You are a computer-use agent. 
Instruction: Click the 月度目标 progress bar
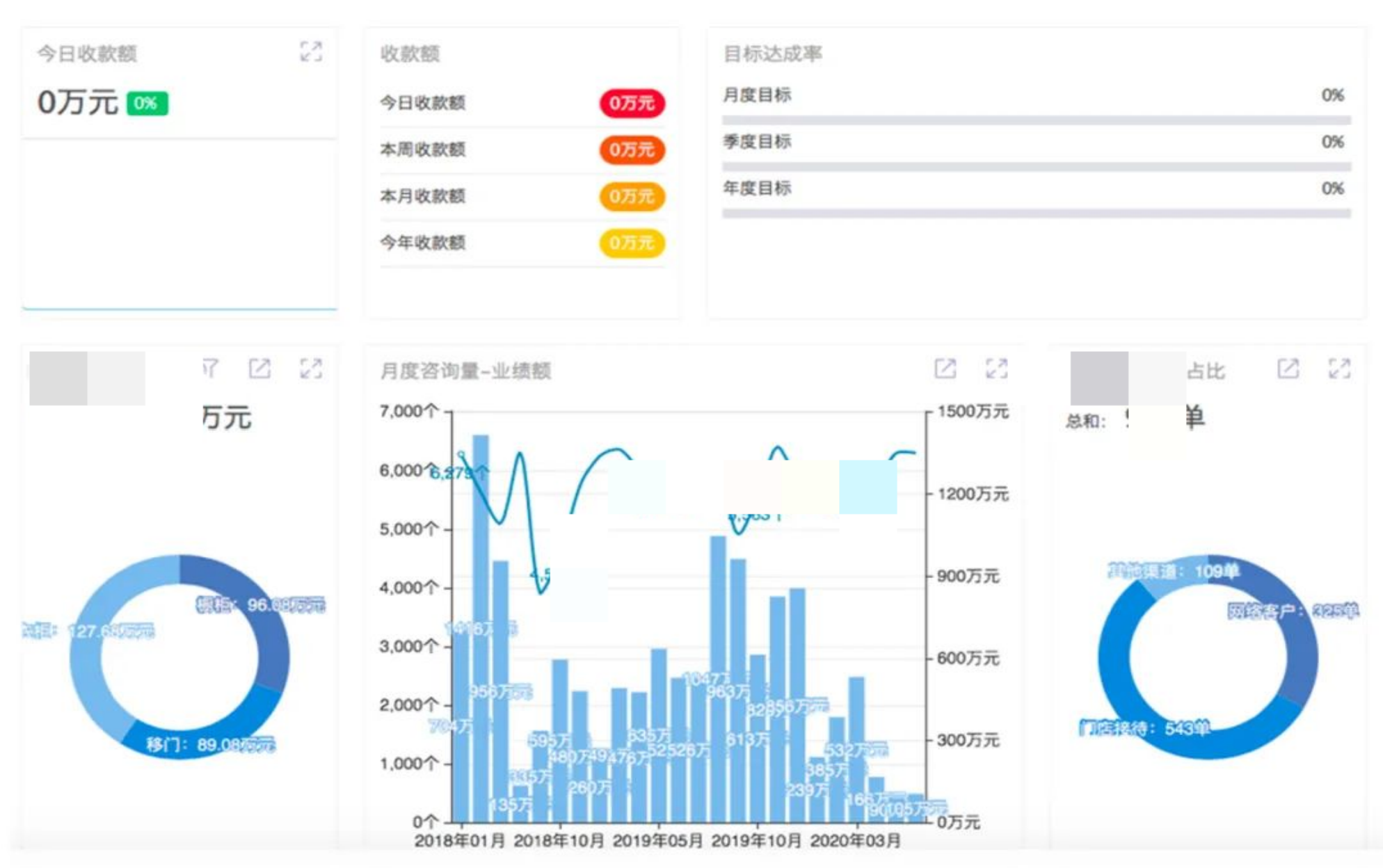pos(1037,120)
